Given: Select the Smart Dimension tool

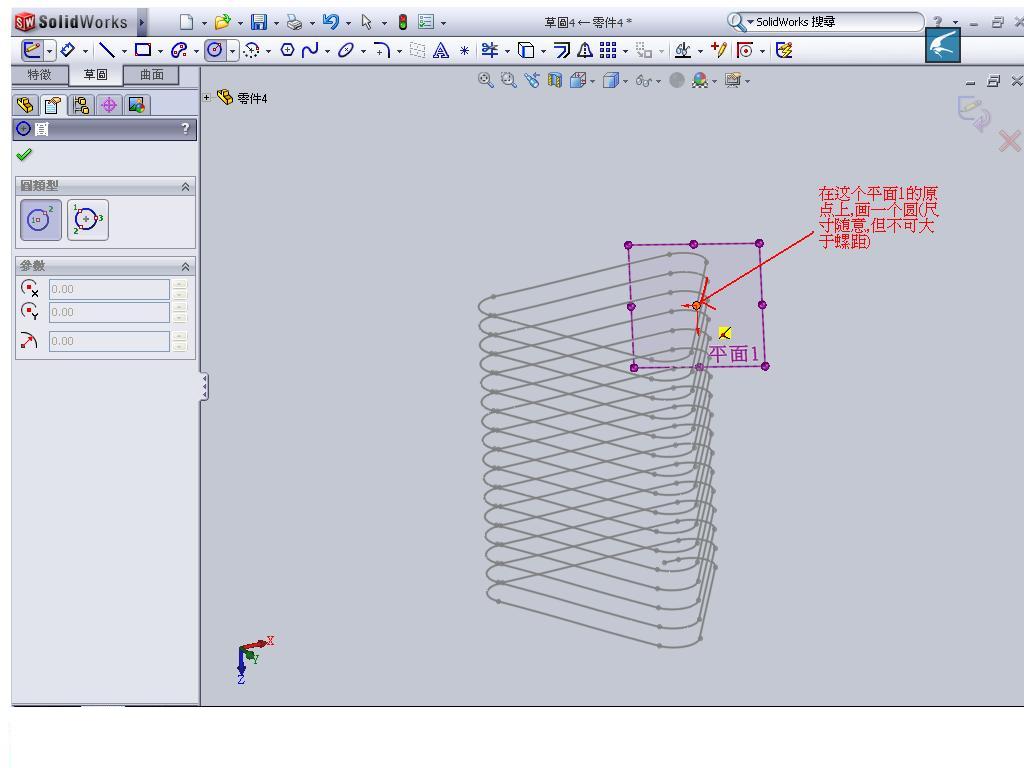Looking at the screenshot, I should (x=68, y=50).
